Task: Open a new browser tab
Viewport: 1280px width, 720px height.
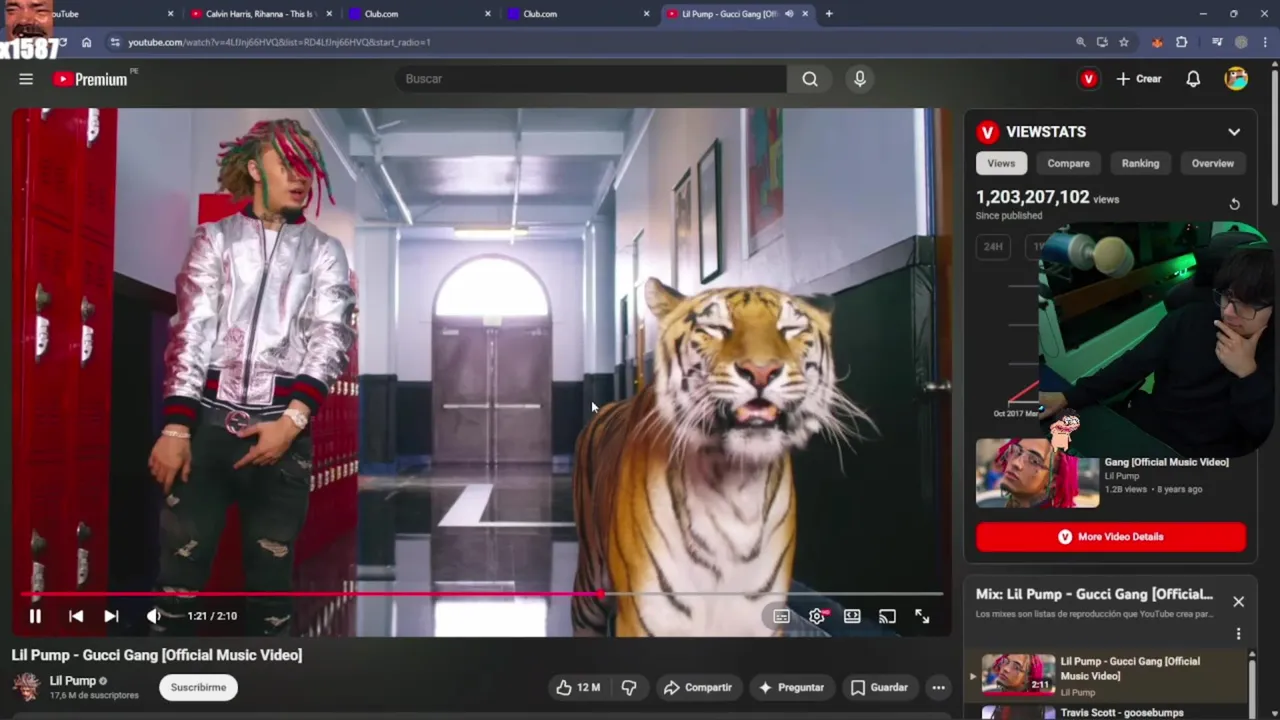Action: coord(829,14)
